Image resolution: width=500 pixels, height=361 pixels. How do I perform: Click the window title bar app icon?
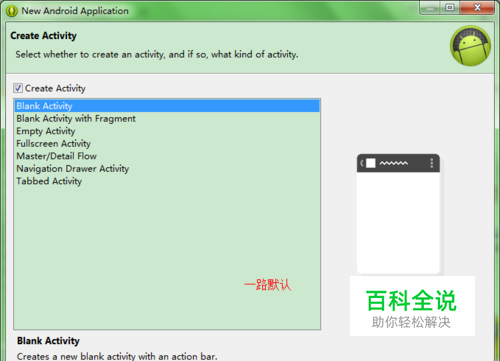(12, 11)
